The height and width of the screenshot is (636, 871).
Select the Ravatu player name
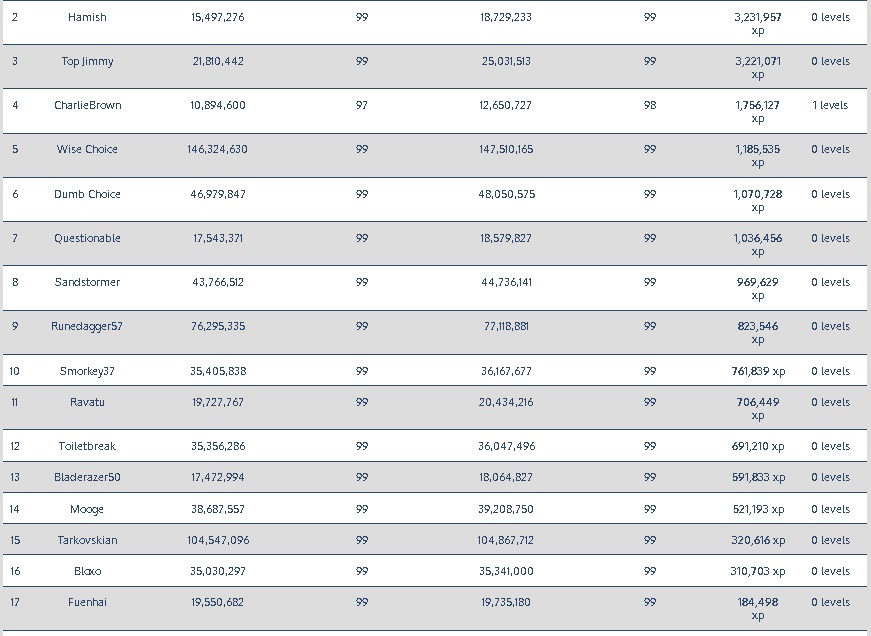point(87,402)
